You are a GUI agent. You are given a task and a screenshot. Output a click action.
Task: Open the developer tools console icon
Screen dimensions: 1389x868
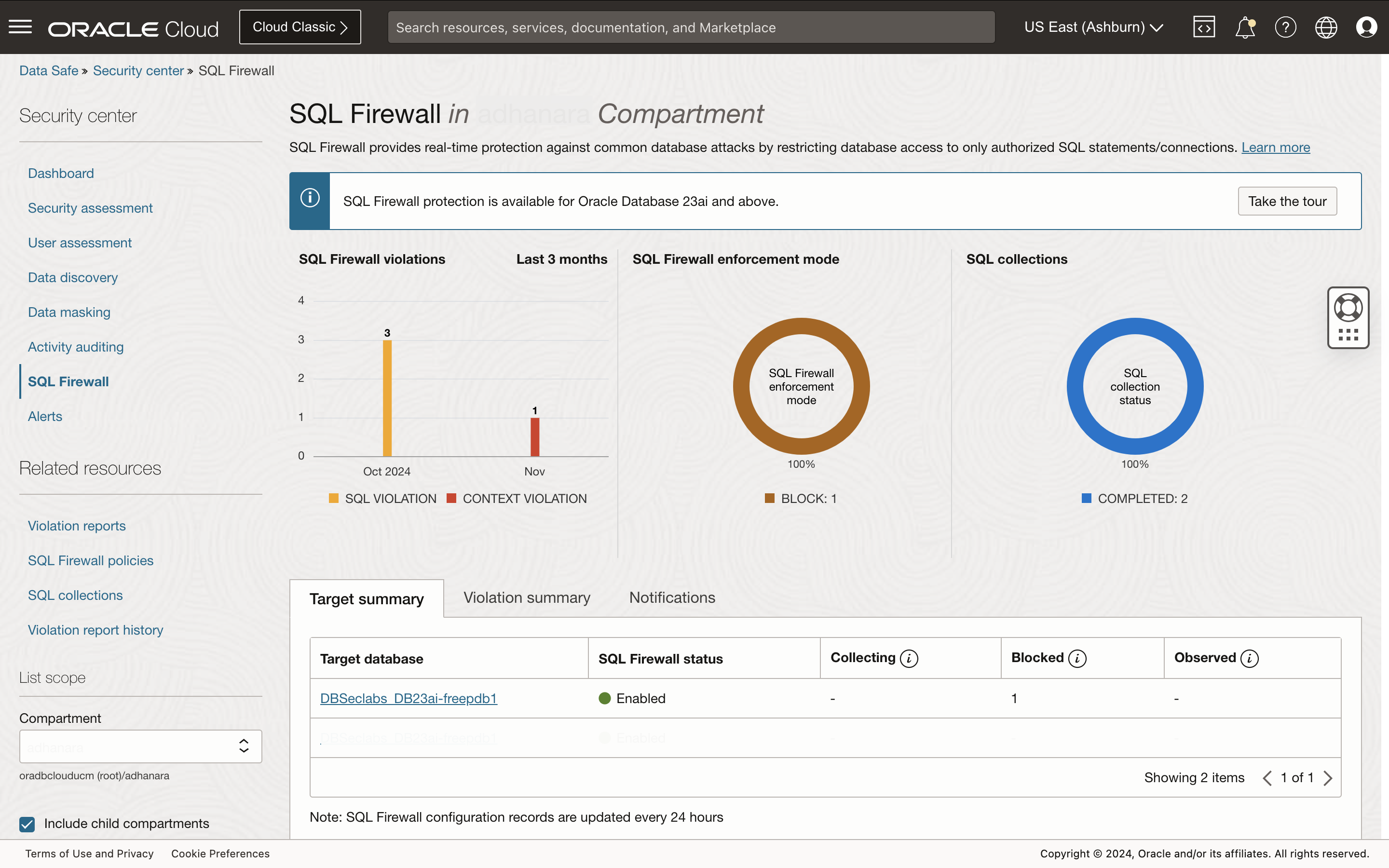point(1204,27)
